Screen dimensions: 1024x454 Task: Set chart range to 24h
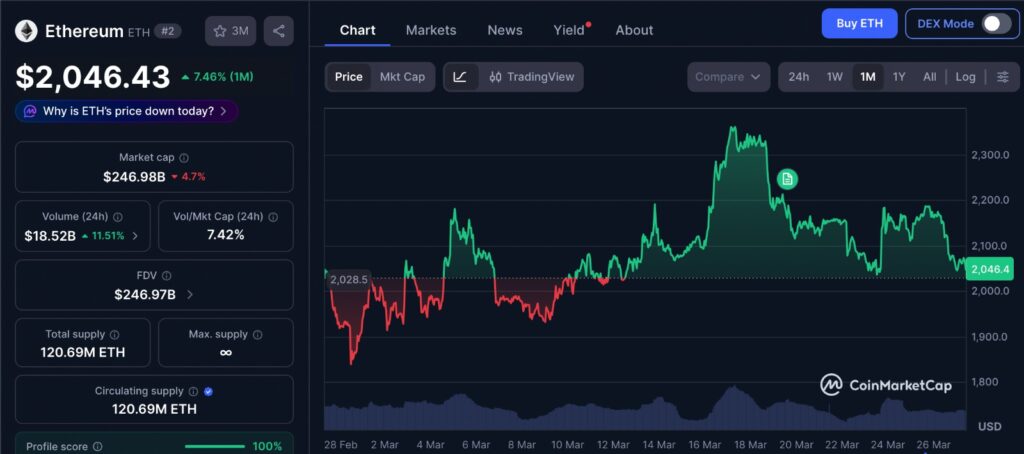(x=799, y=77)
